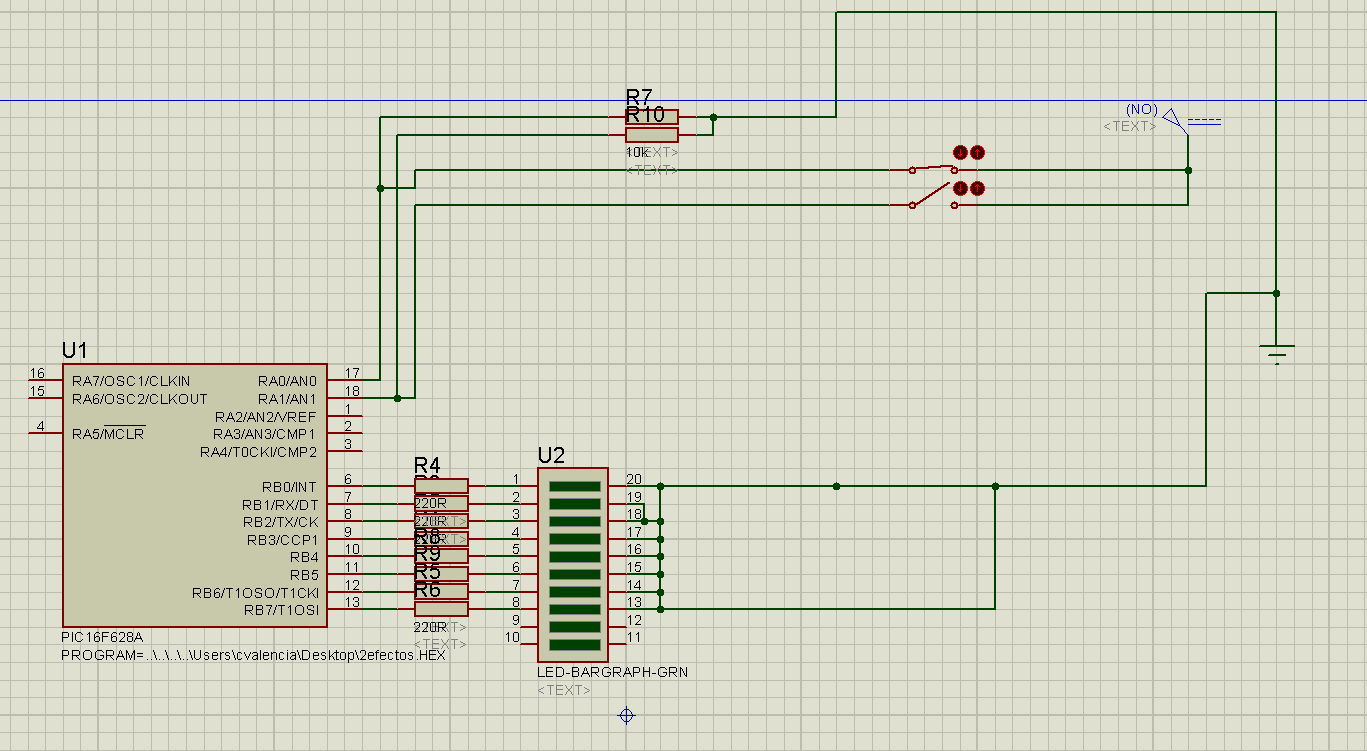Click the (NO) probe label

click(1141, 109)
